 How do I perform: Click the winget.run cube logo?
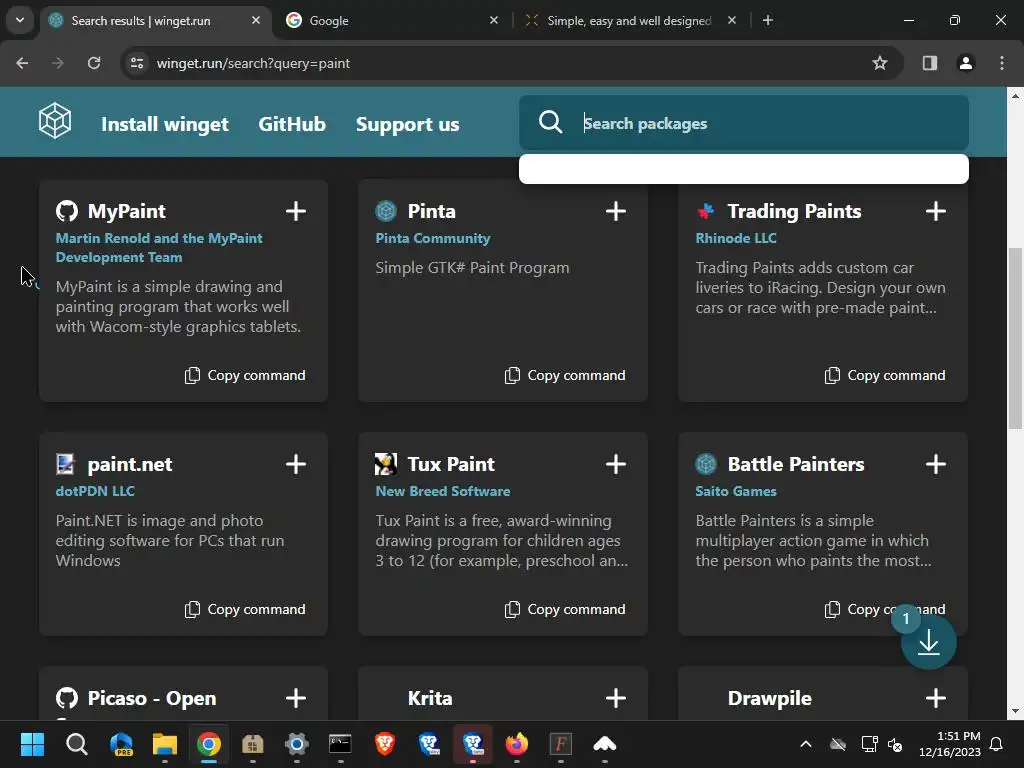tap(55, 121)
